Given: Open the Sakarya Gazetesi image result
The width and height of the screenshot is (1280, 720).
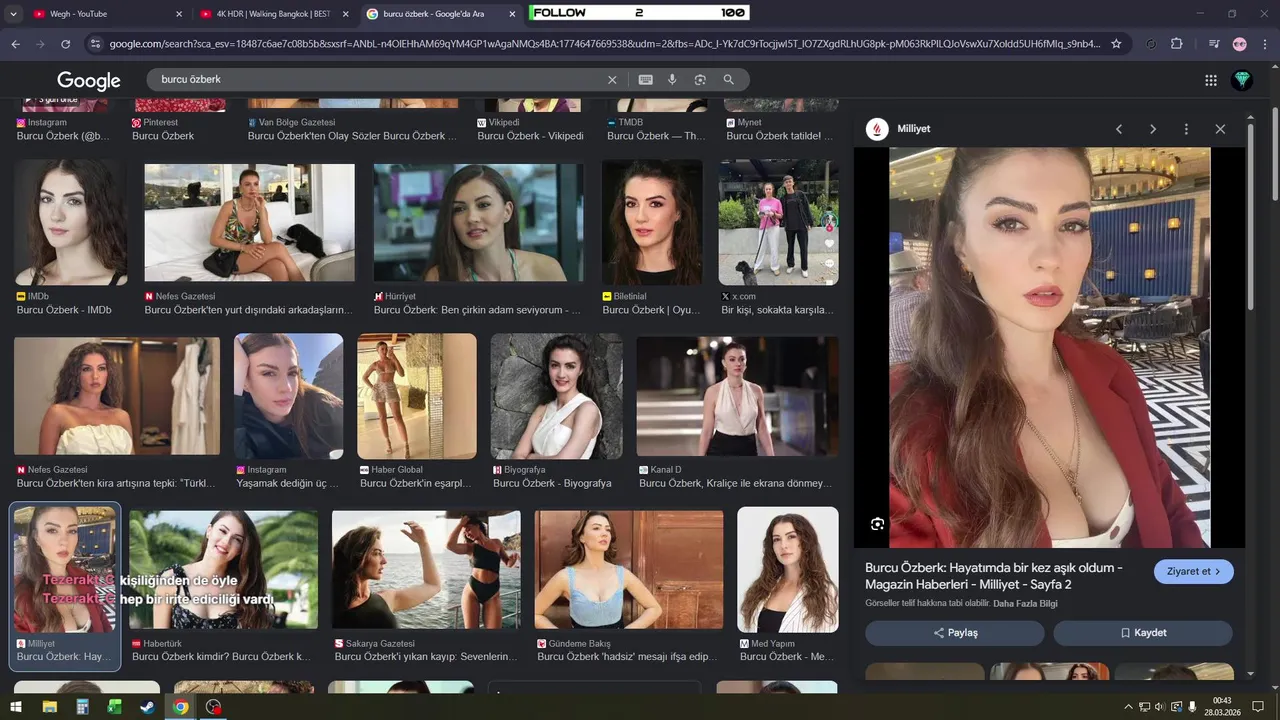Looking at the screenshot, I should coord(426,570).
